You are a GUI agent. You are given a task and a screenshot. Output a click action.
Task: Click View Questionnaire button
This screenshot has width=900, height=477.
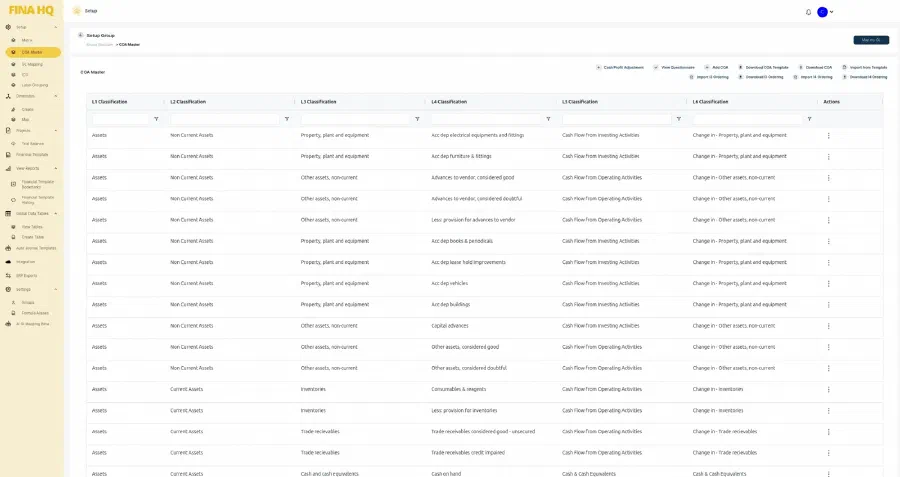point(674,67)
